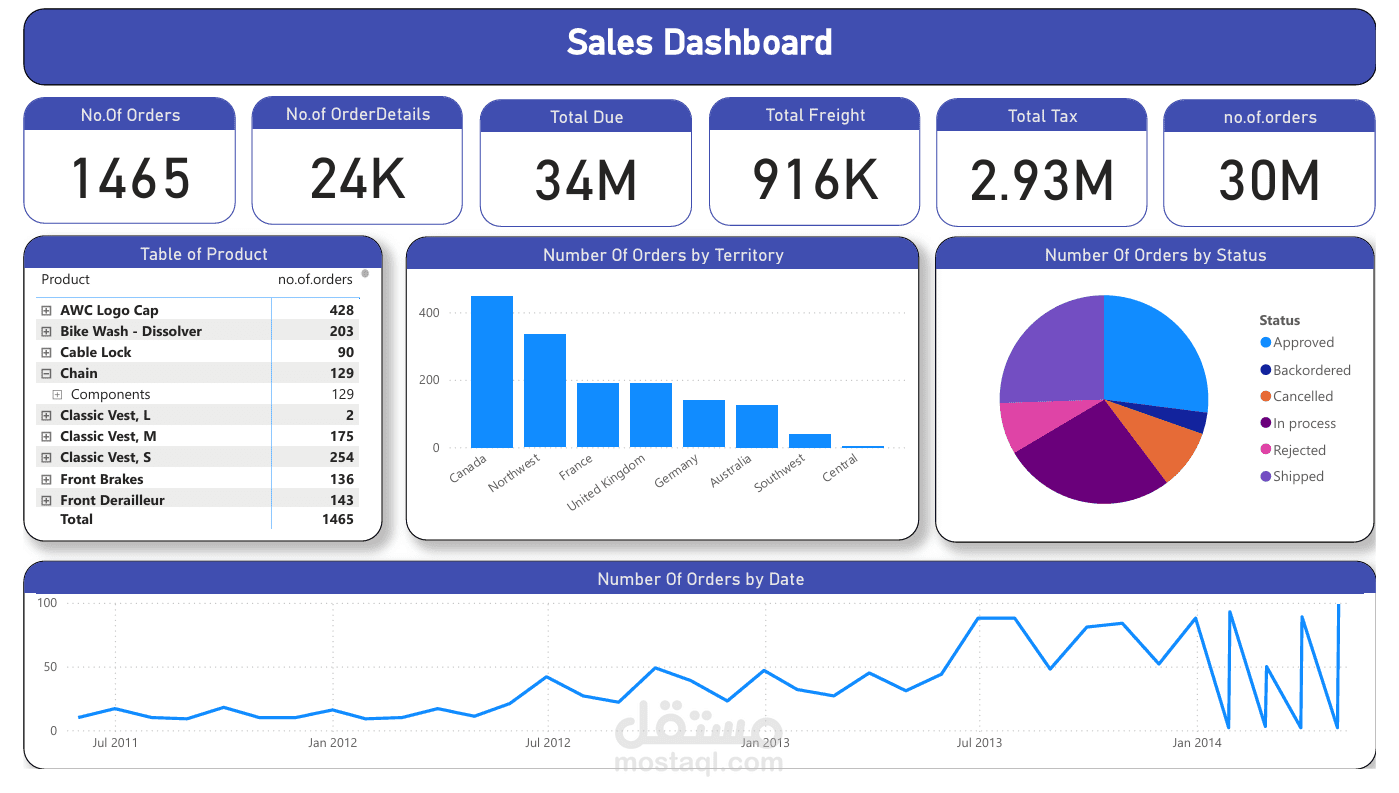Viewport: 1399px width, 793px height.
Task: Click the Total row value 1465
Action: point(337,520)
